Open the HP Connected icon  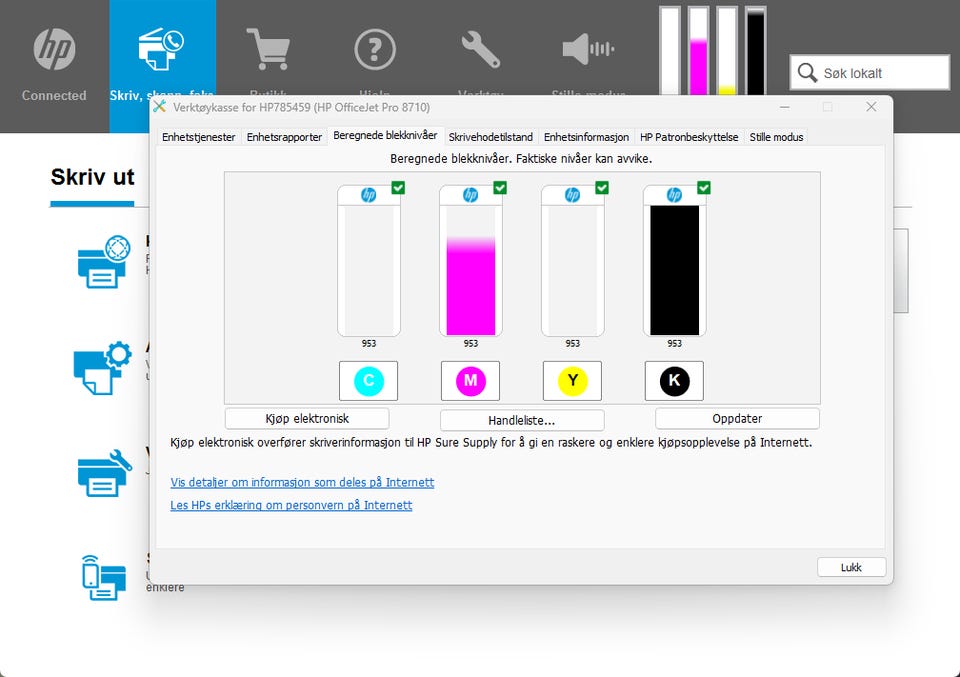(x=54, y=49)
